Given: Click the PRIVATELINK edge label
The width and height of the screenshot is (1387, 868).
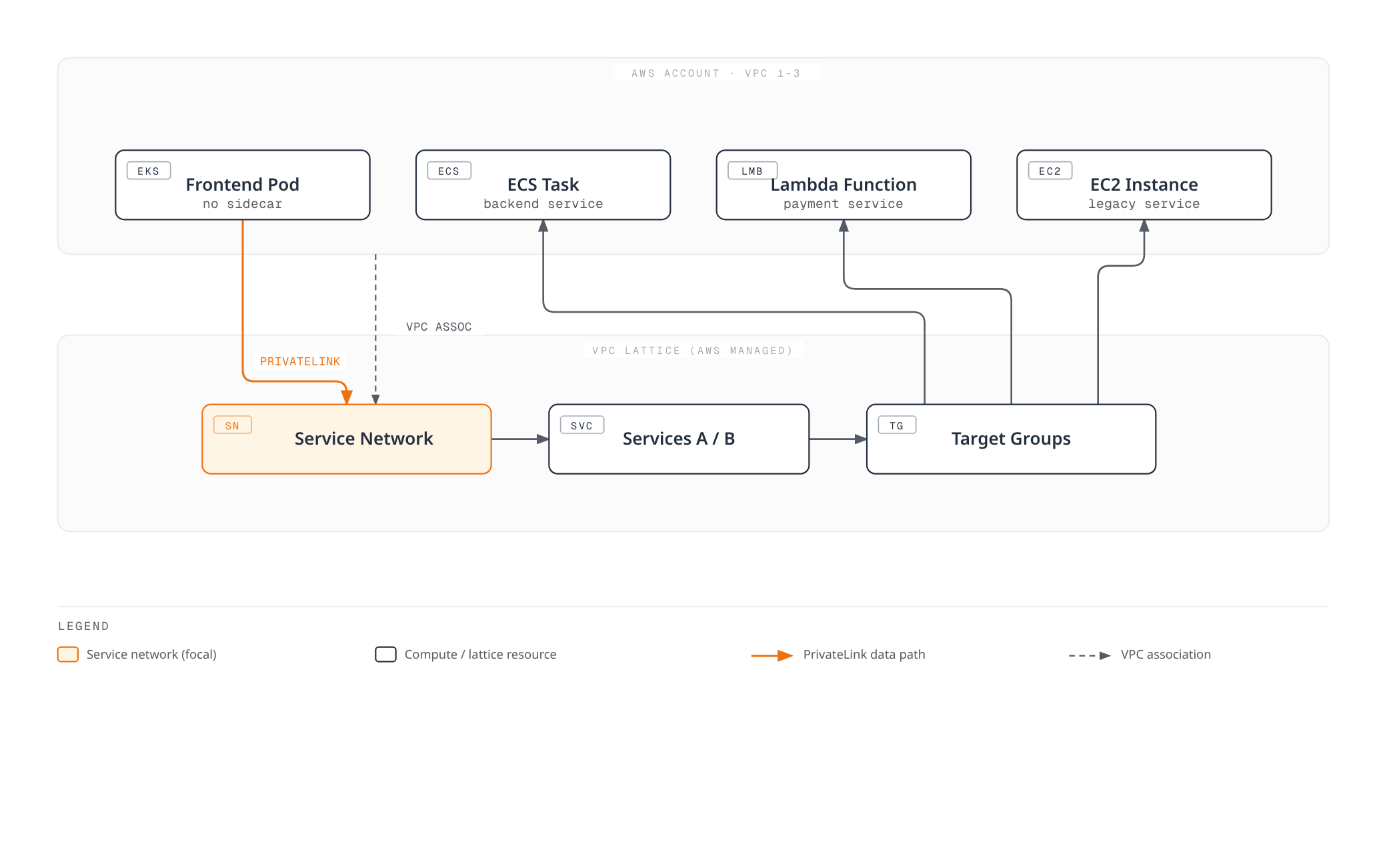Looking at the screenshot, I should pos(300,361).
